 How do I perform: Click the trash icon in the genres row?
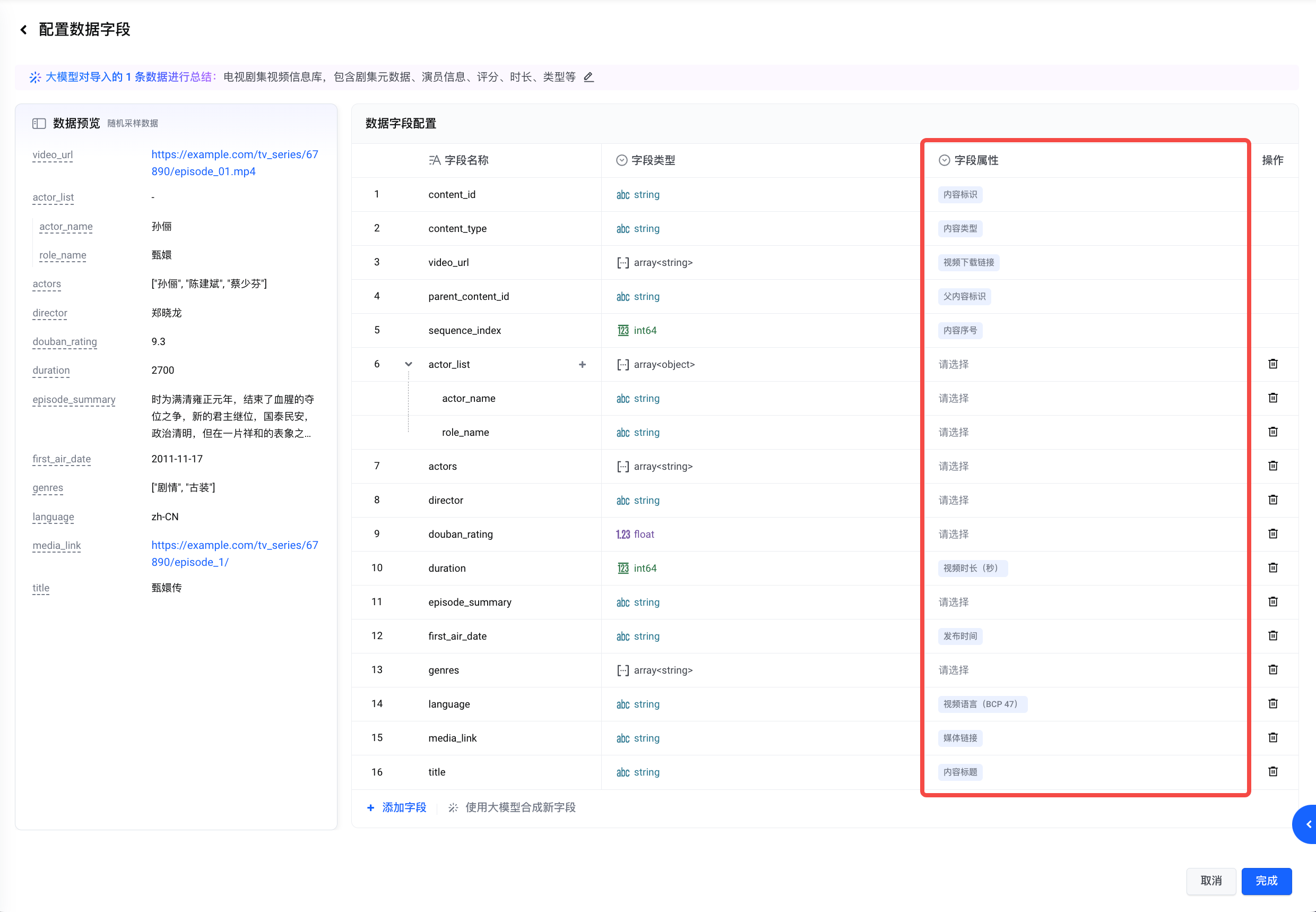coord(1272,670)
